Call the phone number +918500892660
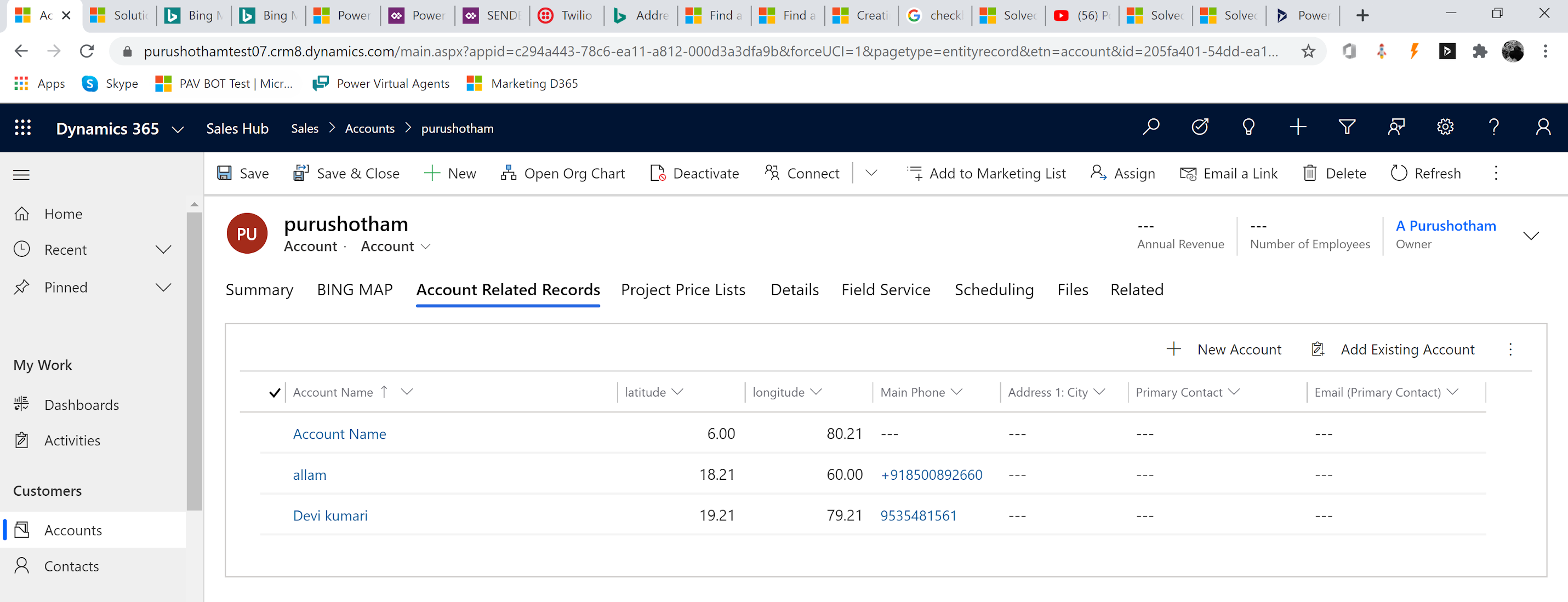Image resolution: width=1568 pixels, height=602 pixels. coord(931,474)
